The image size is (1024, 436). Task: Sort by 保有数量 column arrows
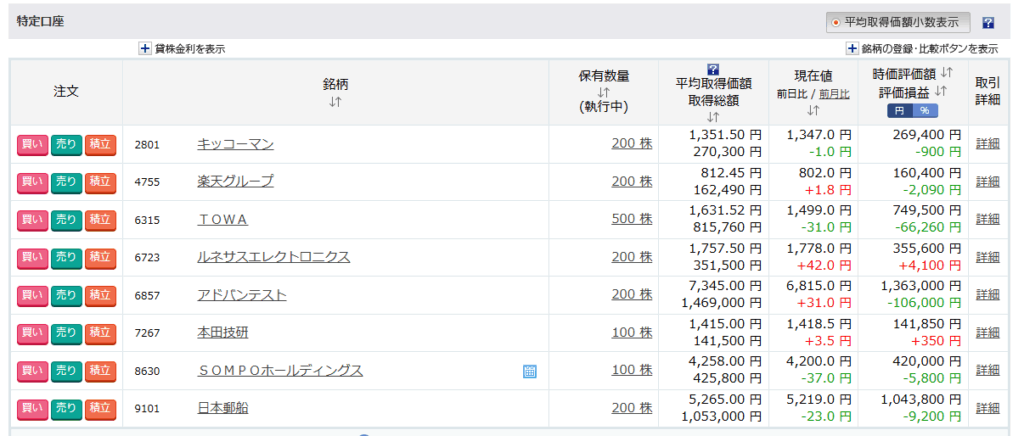(x=603, y=93)
